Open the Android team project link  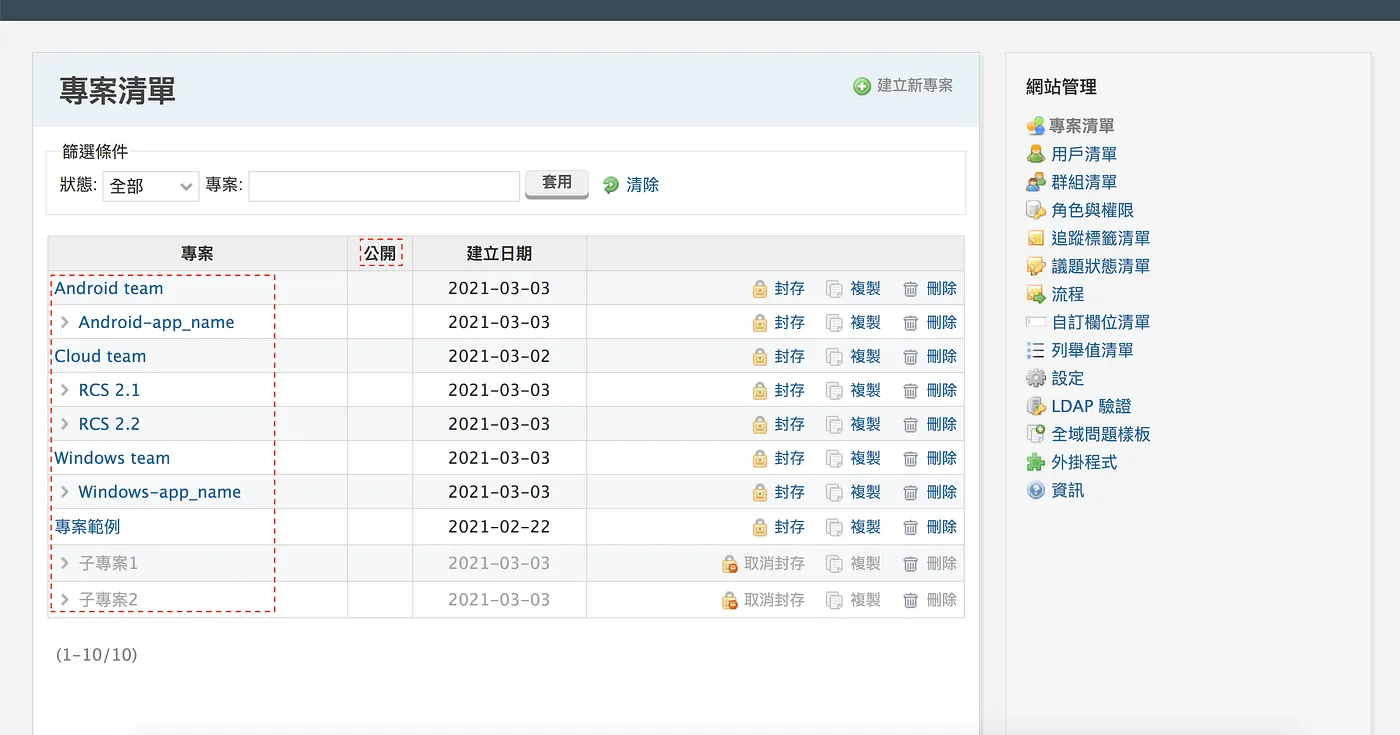click(x=109, y=289)
